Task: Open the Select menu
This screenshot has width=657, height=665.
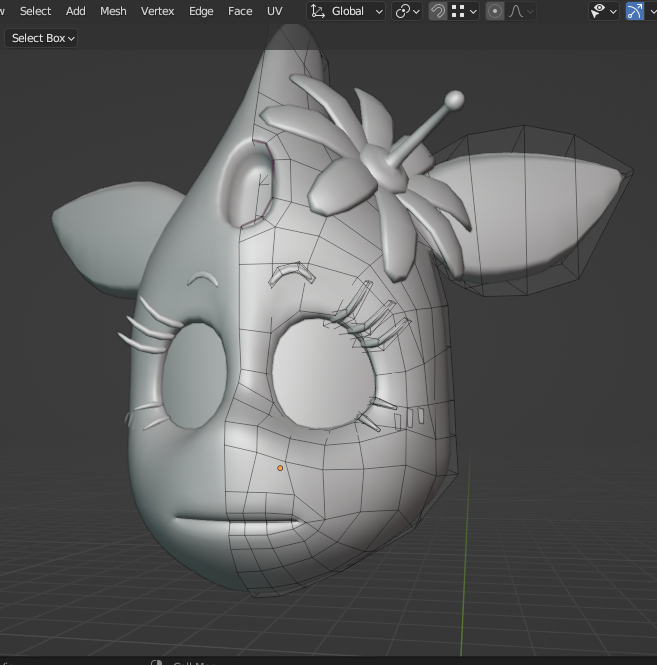Action: 35,11
